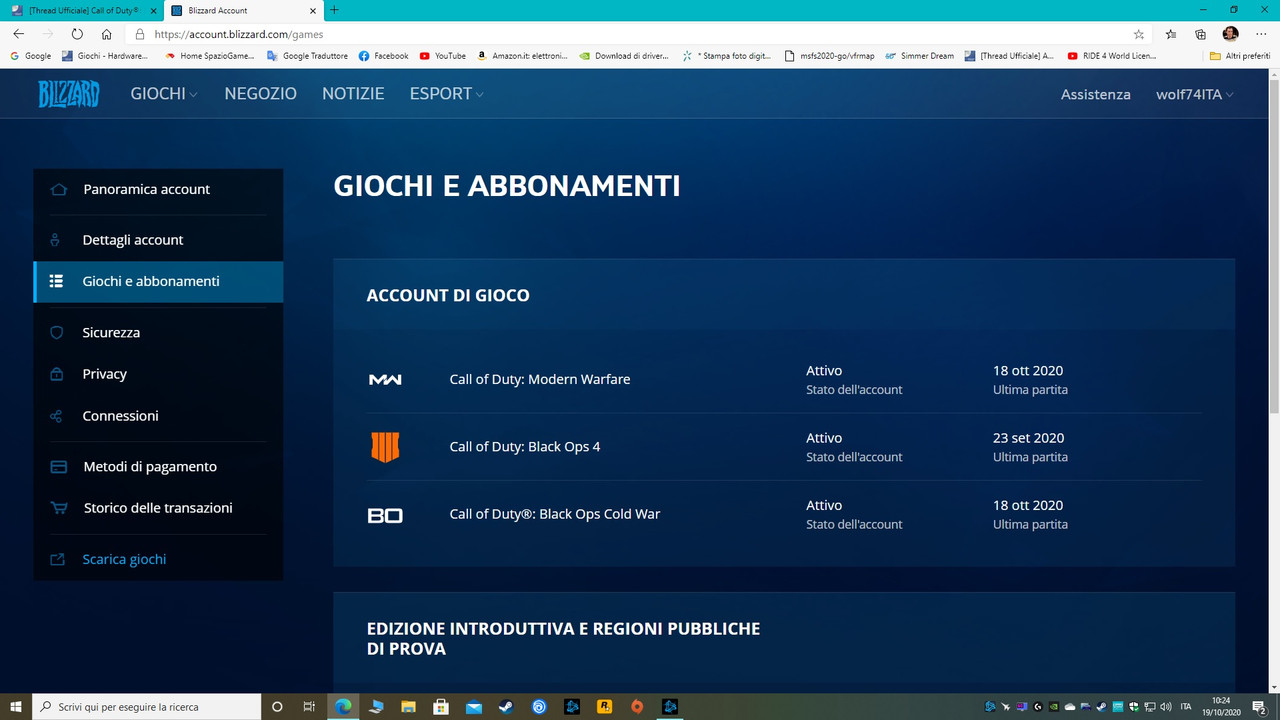Open the Windows Start menu
Image resolution: width=1280 pixels, height=720 pixels.
[x=16, y=707]
